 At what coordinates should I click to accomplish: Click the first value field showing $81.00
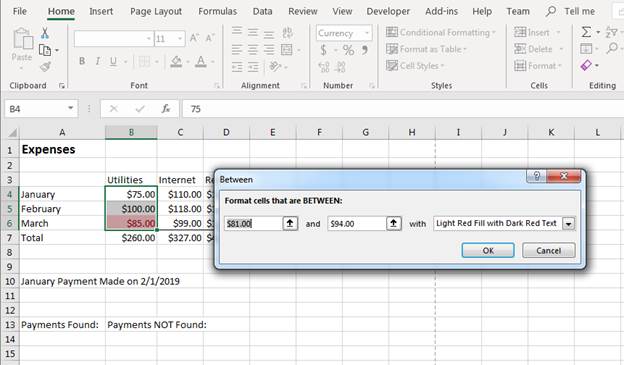coord(253,224)
